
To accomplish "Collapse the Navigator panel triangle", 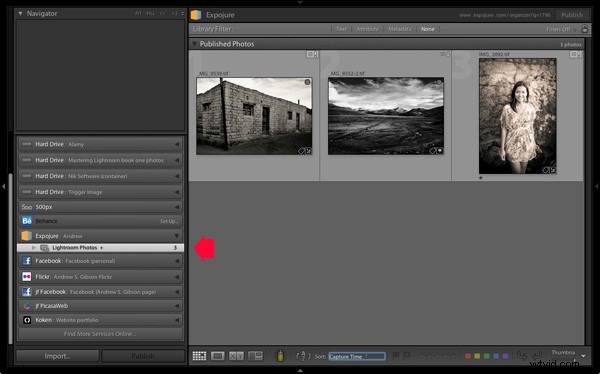I will click(x=20, y=13).
